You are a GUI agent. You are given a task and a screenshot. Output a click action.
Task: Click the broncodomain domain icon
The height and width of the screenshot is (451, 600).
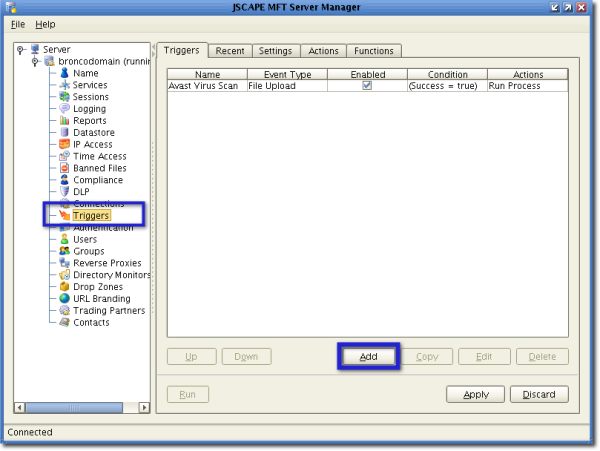(x=50, y=61)
